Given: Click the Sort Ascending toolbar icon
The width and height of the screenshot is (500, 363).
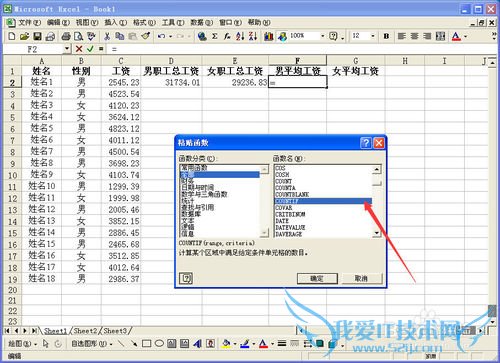Looking at the screenshot, I should pyautogui.click(x=240, y=36).
